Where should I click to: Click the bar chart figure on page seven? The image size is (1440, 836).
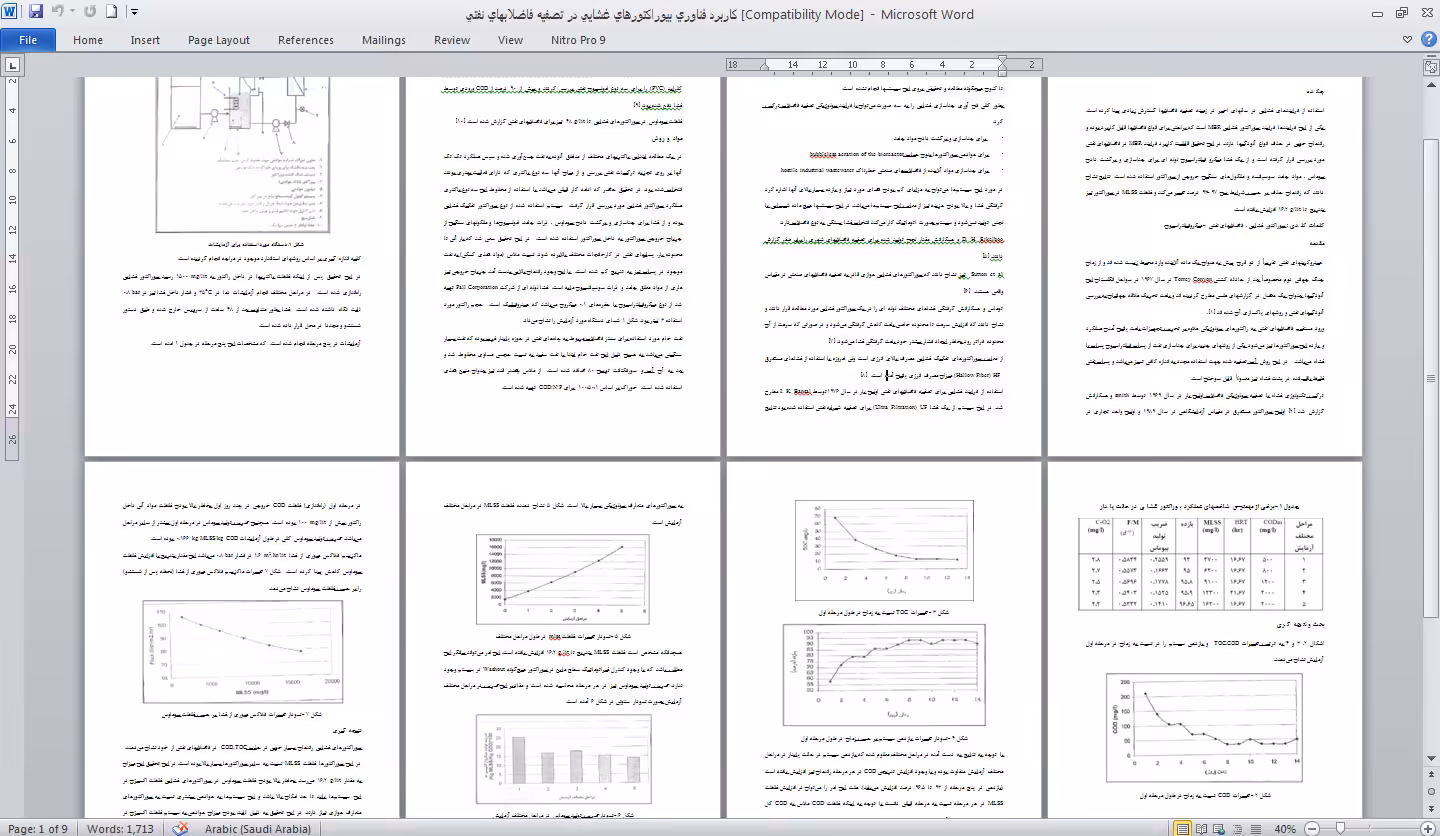pyautogui.click(x=563, y=760)
